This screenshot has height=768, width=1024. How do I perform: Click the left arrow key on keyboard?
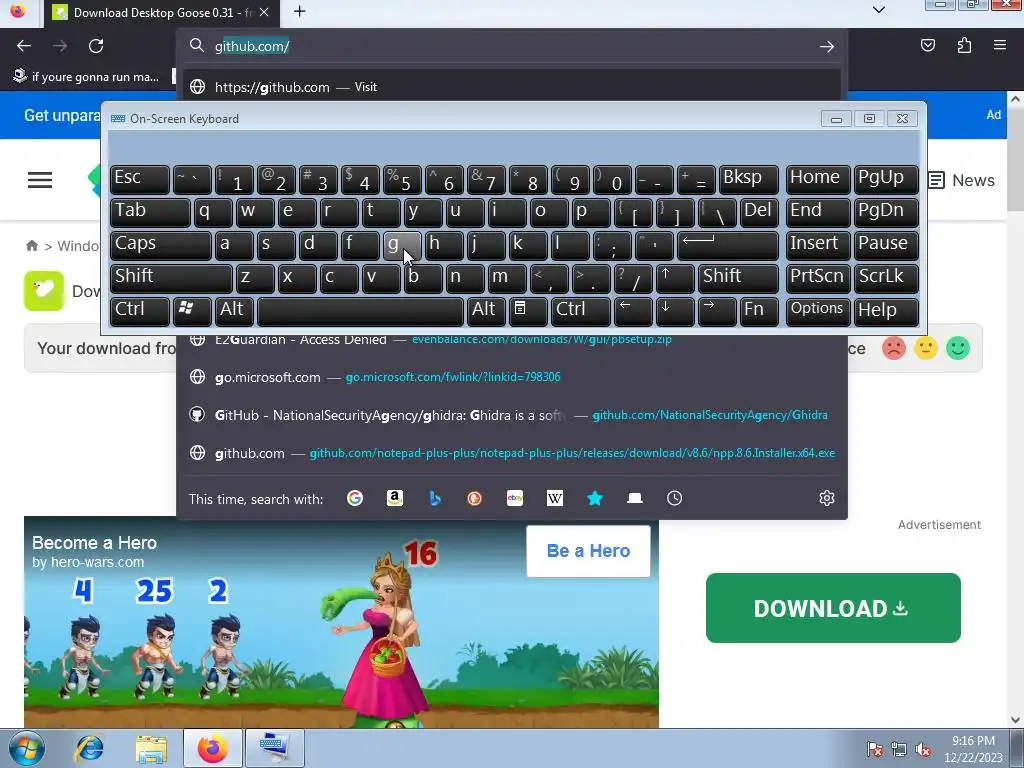(x=633, y=312)
